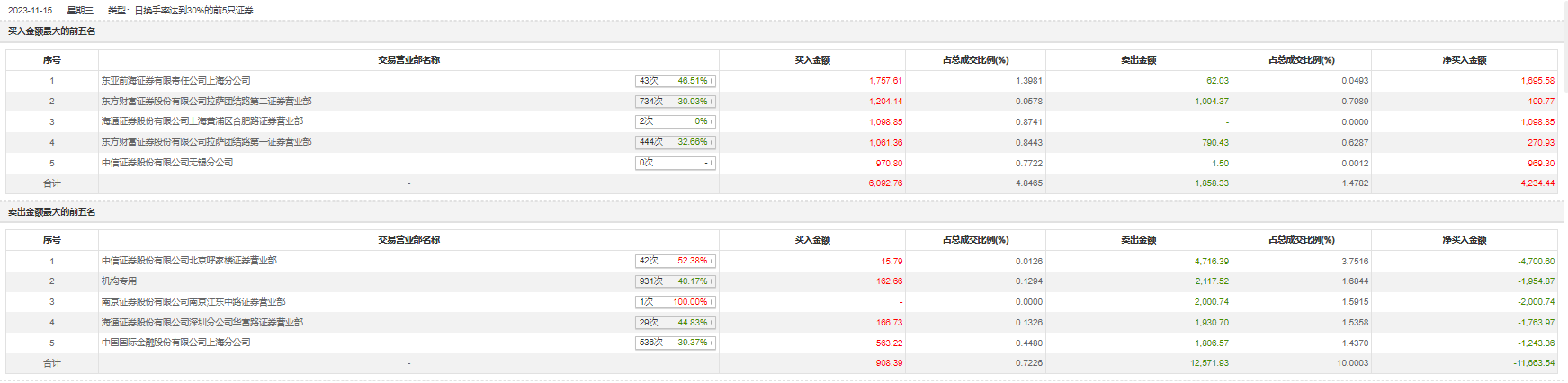Open 东方财富证券拉萨团结路第二证券营业部 link
This screenshot has height=383, width=1568.
206,102
